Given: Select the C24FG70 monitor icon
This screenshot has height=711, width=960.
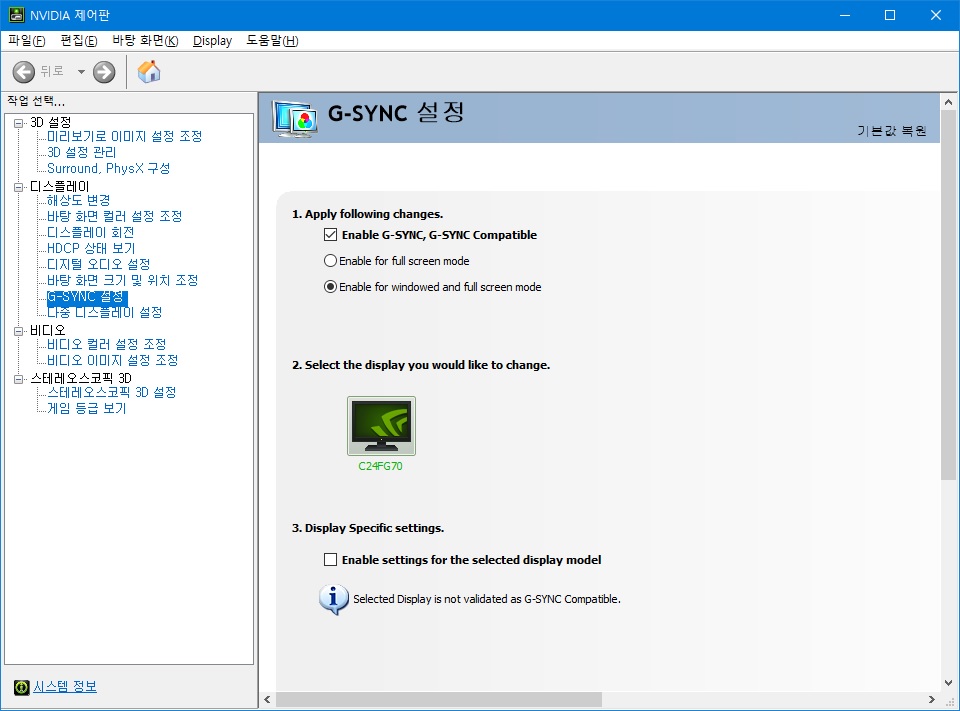Looking at the screenshot, I should pyautogui.click(x=381, y=426).
